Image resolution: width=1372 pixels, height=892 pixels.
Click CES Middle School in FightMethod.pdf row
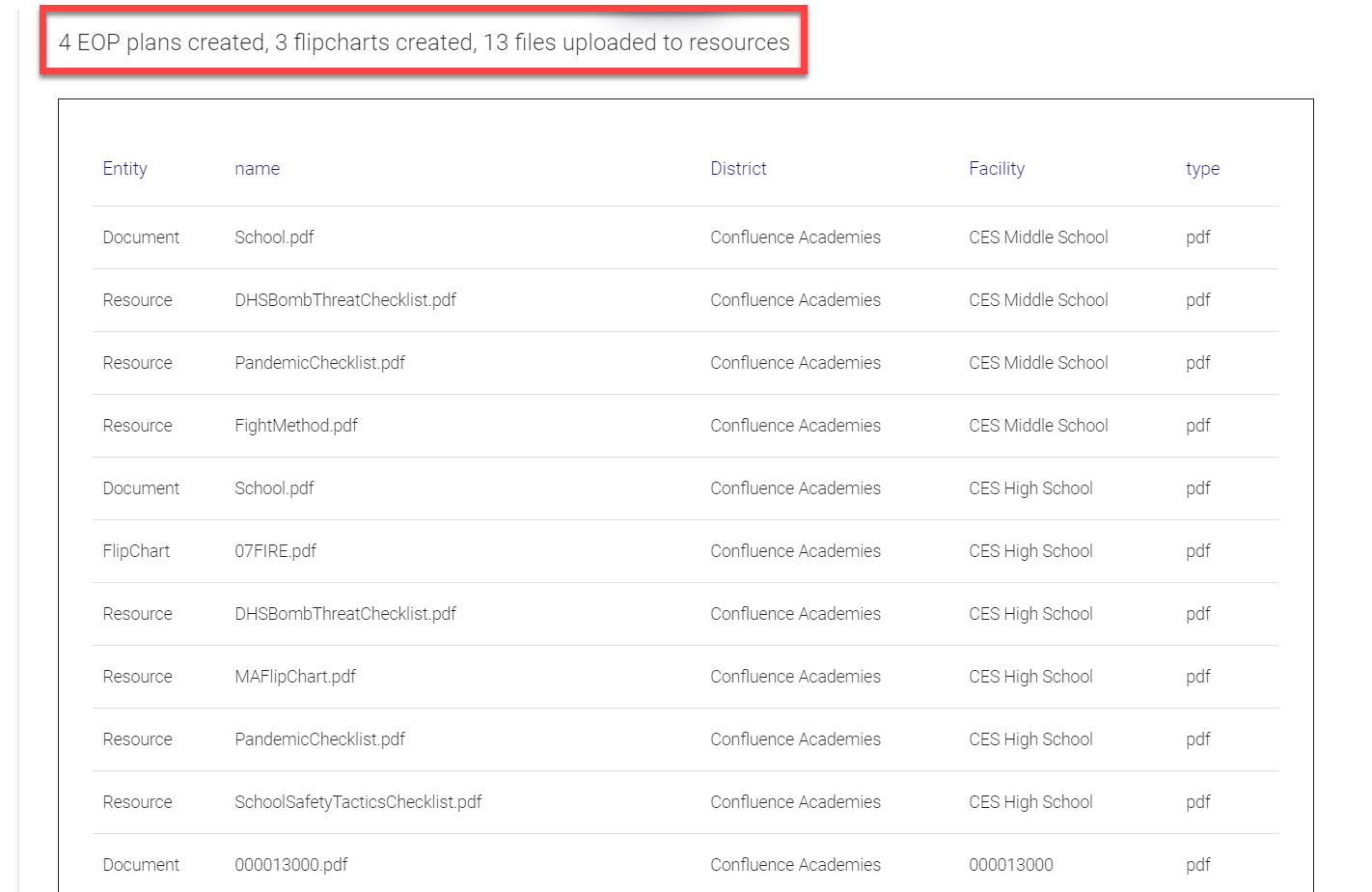[1038, 426]
